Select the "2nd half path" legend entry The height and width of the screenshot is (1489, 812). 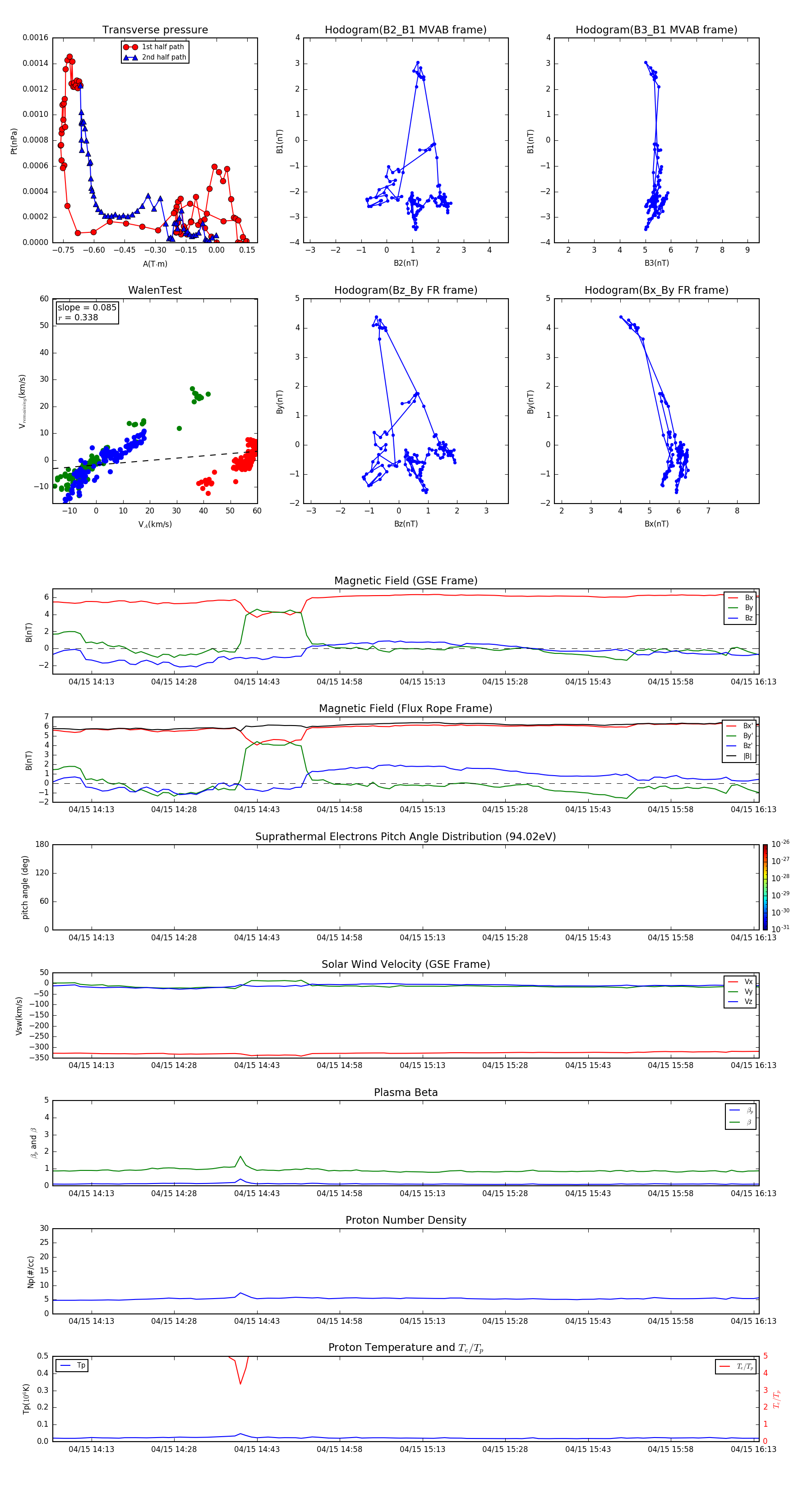coord(154,57)
